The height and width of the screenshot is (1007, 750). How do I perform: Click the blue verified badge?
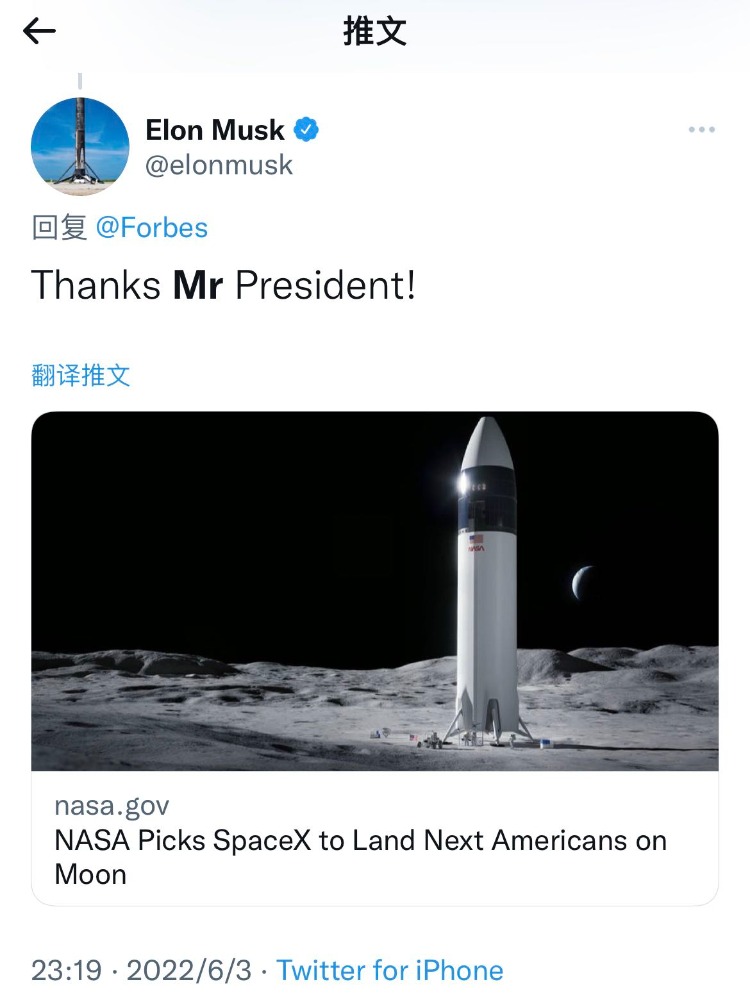pyautogui.click(x=305, y=130)
